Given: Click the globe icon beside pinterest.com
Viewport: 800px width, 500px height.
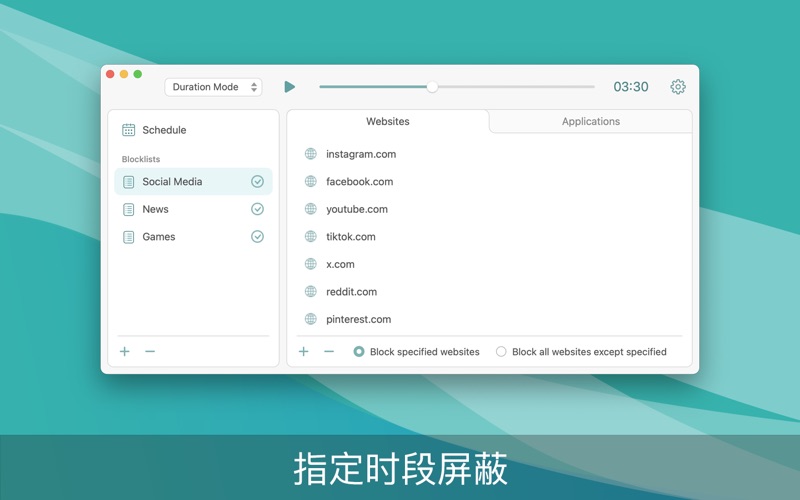Looking at the screenshot, I should coord(311,319).
